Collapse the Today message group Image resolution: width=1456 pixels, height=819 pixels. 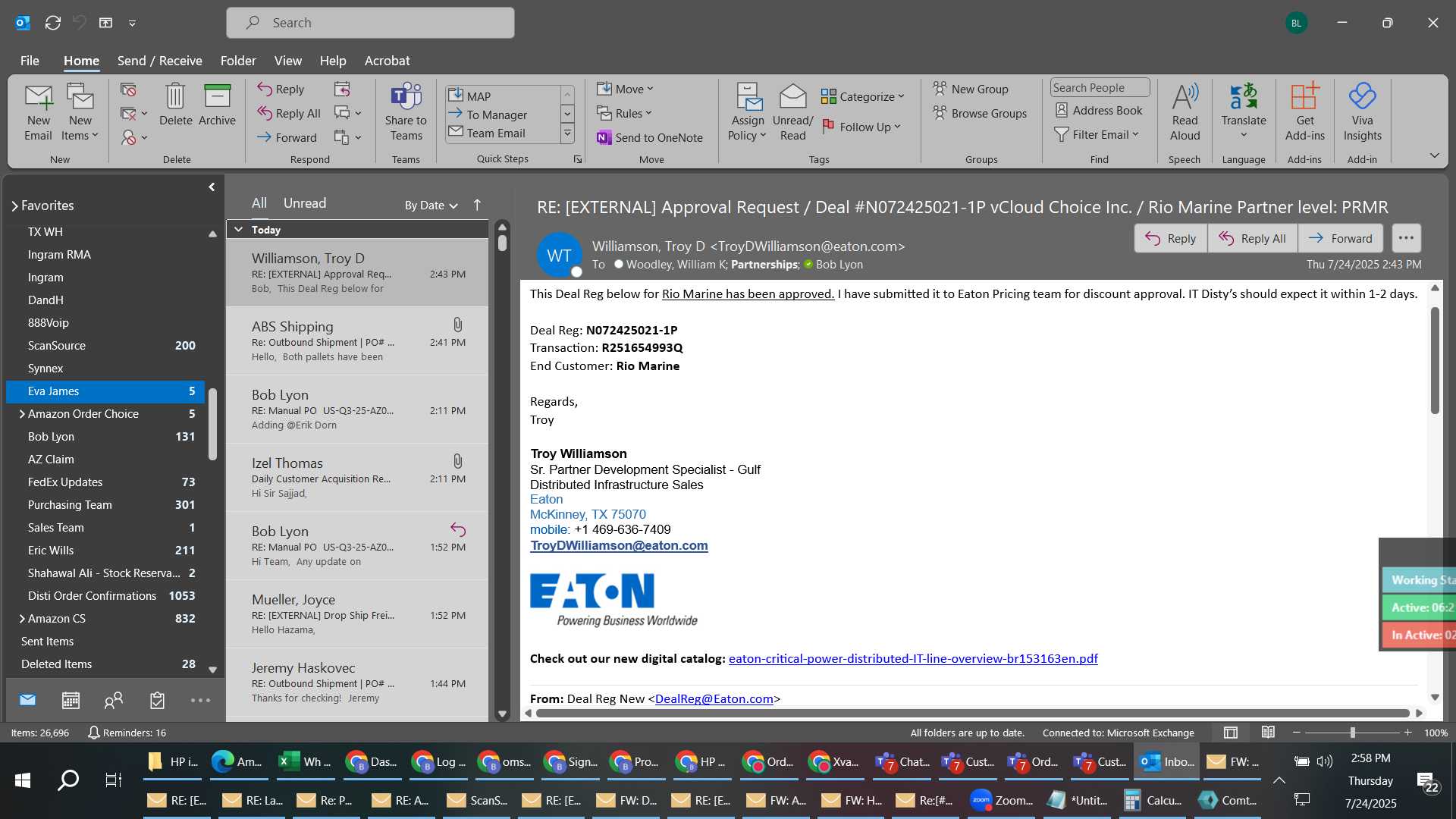pos(239,230)
